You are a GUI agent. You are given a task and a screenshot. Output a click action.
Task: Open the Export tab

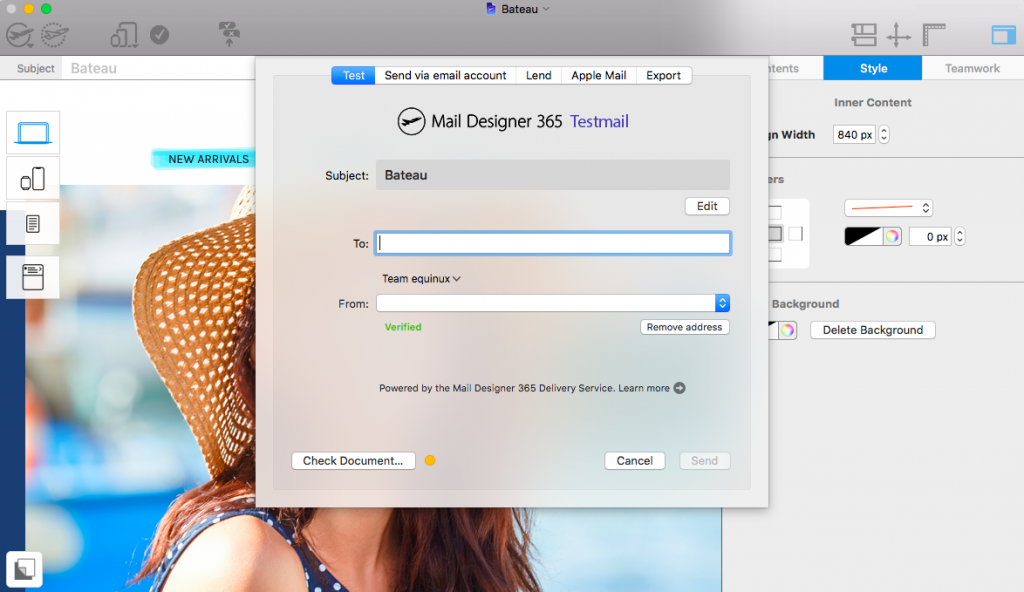tap(664, 75)
